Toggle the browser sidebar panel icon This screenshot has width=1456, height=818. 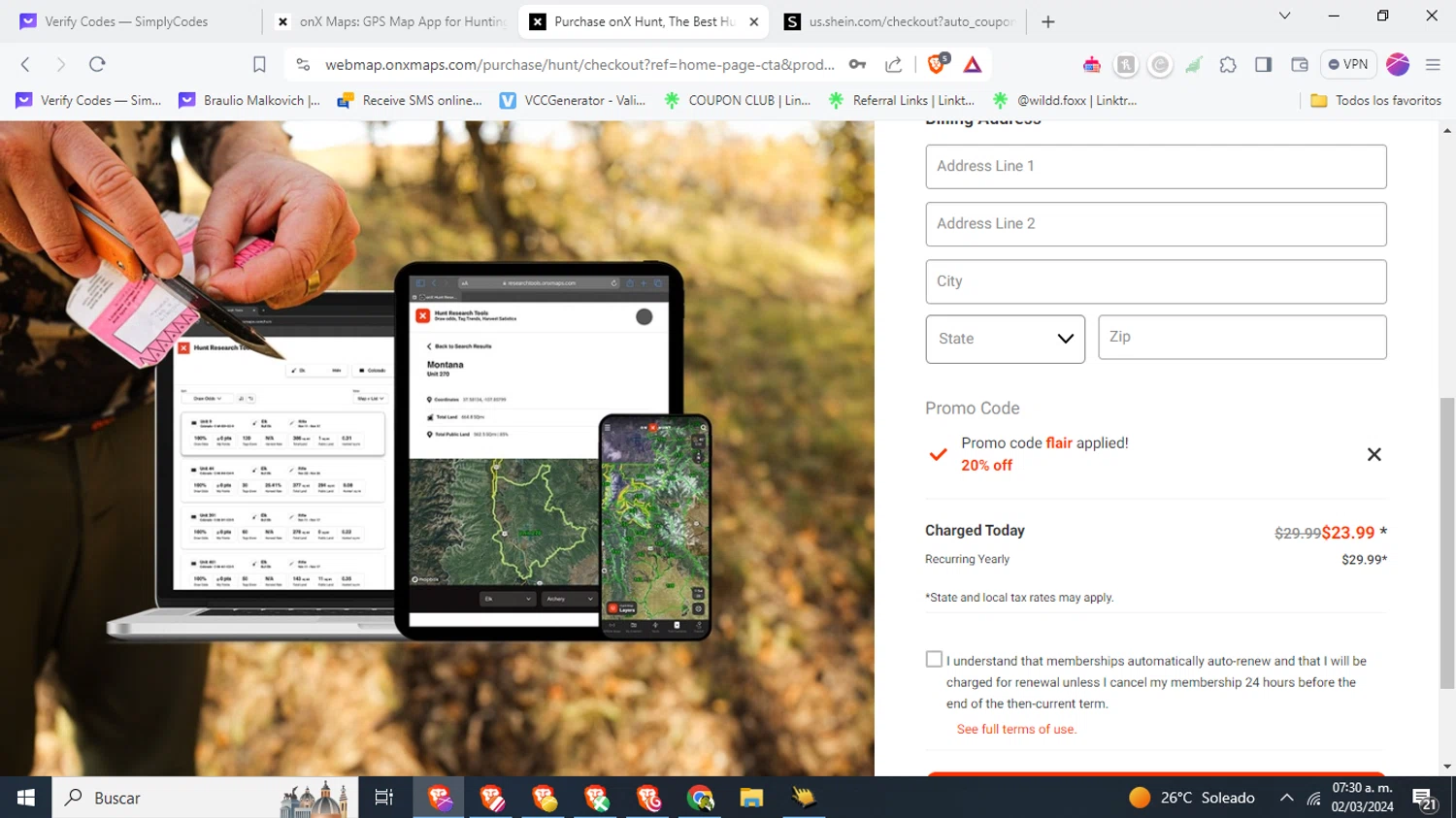(1263, 64)
